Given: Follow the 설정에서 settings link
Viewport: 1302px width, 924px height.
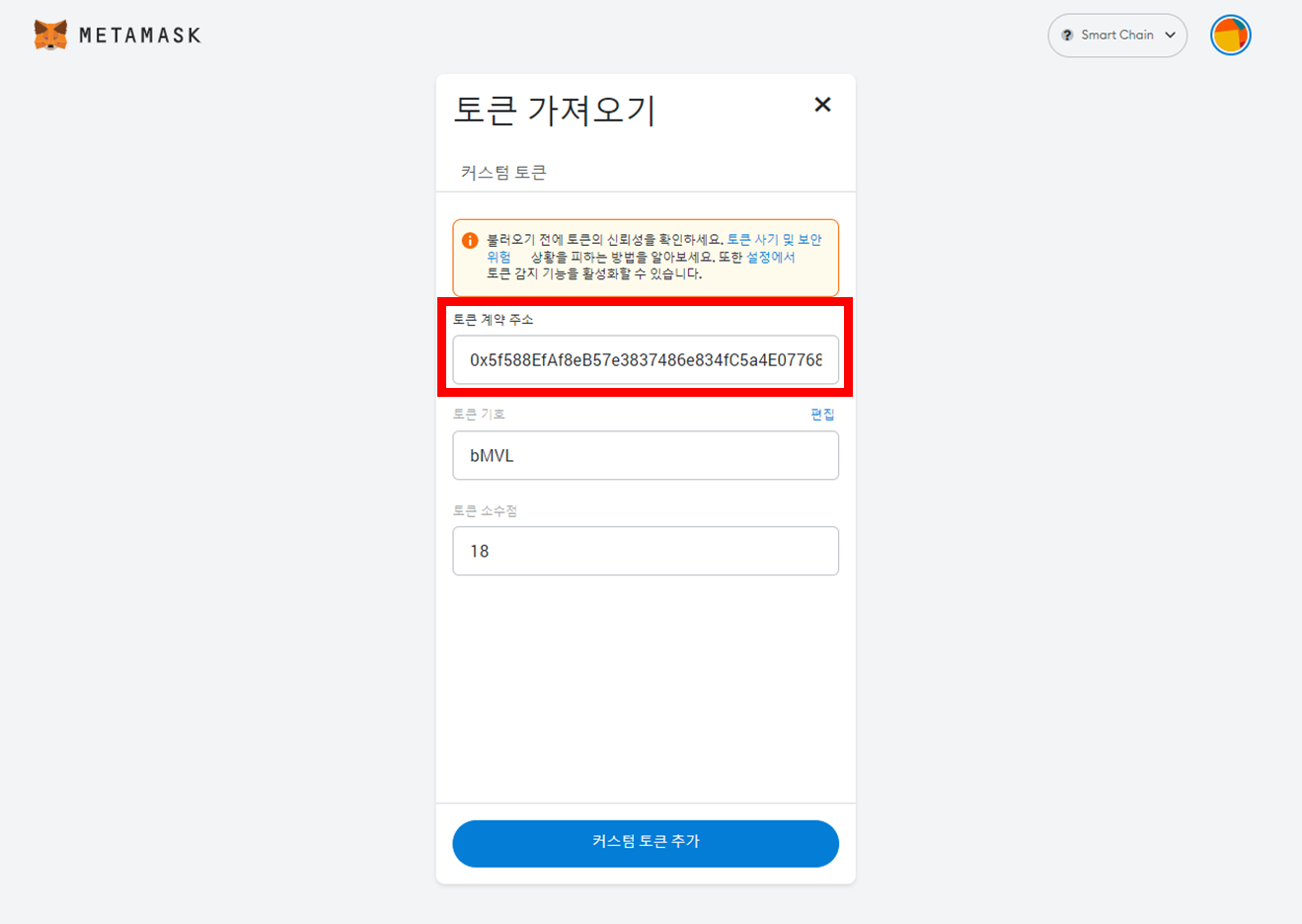Looking at the screenshot, I should point(770,257).
